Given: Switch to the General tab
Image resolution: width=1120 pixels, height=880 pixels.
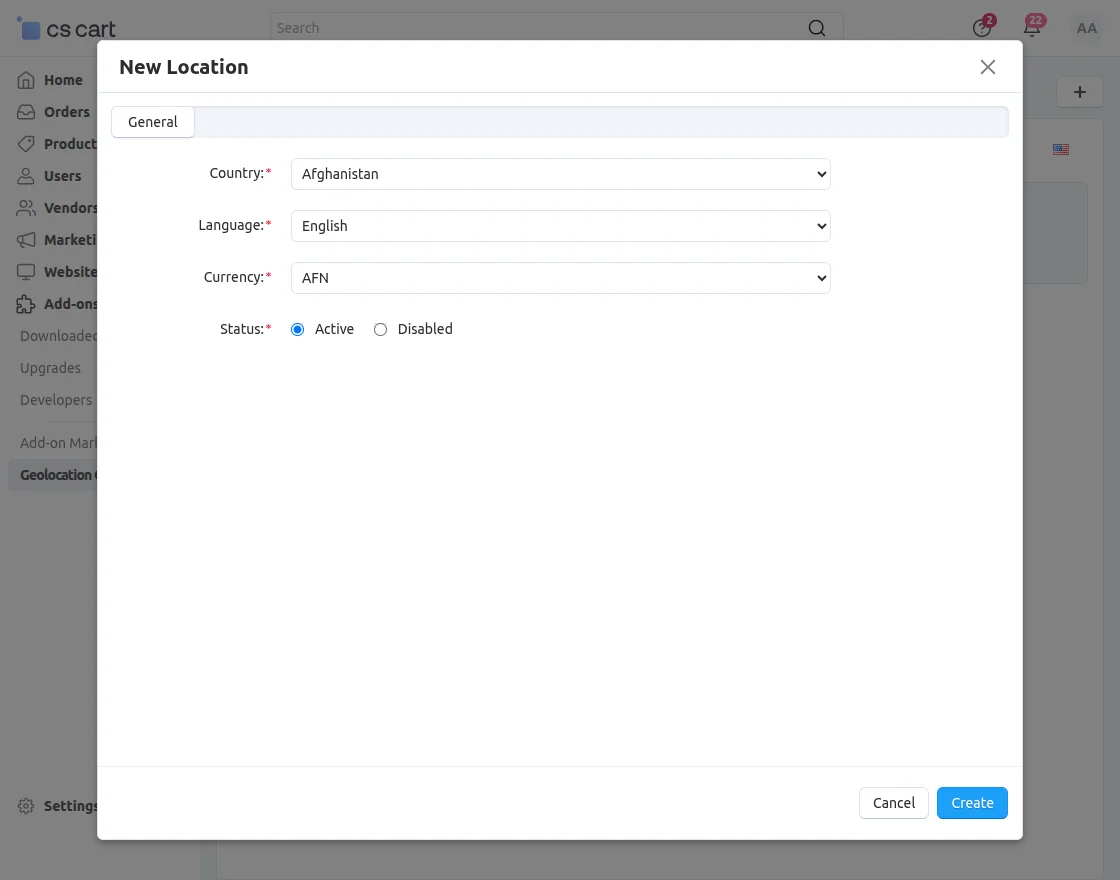Looking at the screenshot, I should point(152,121).
